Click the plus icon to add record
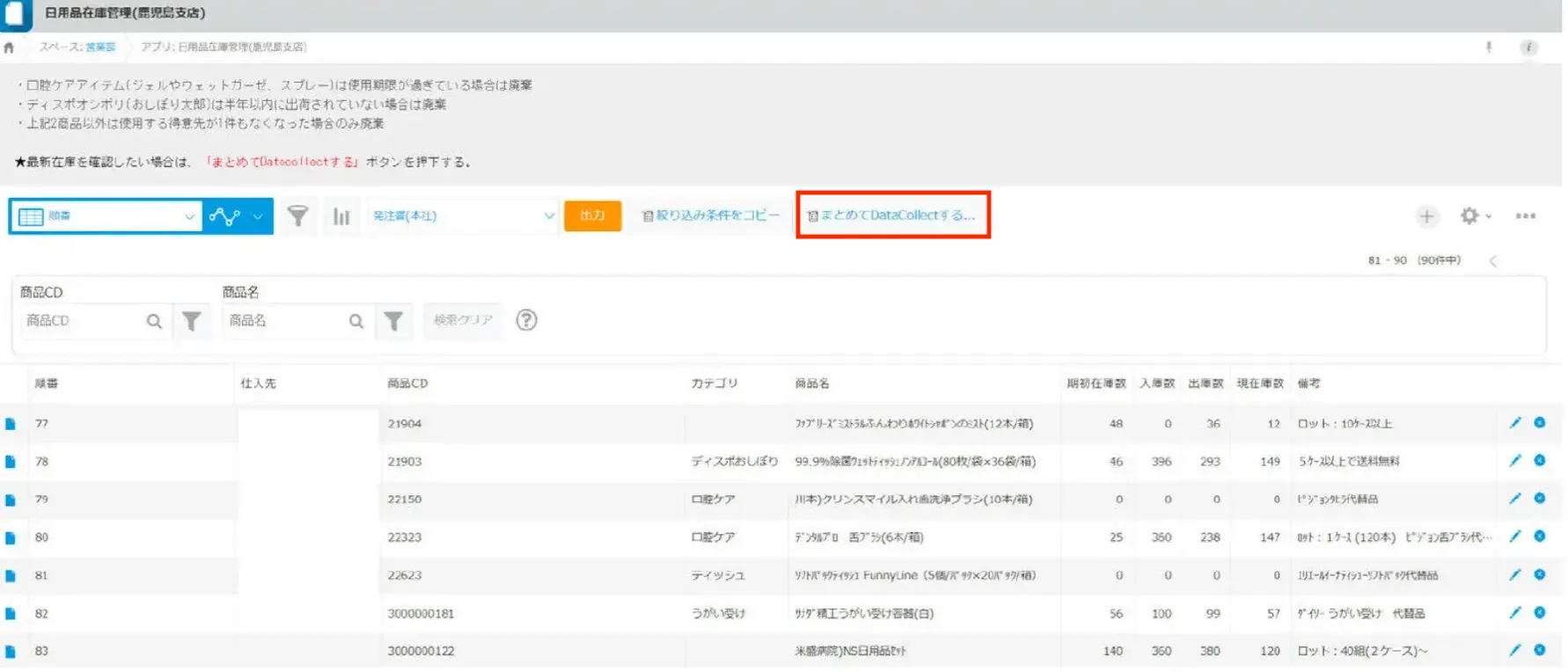 tap(1426, 216)
